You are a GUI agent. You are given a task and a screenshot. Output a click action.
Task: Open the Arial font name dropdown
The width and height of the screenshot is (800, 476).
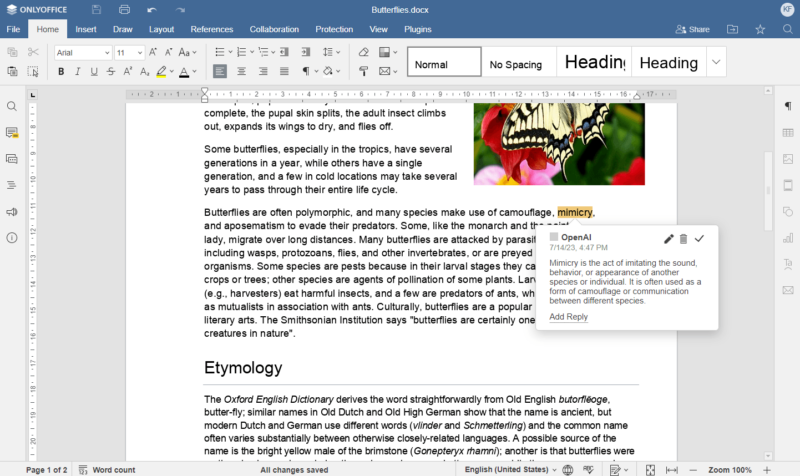coord(82,52)
